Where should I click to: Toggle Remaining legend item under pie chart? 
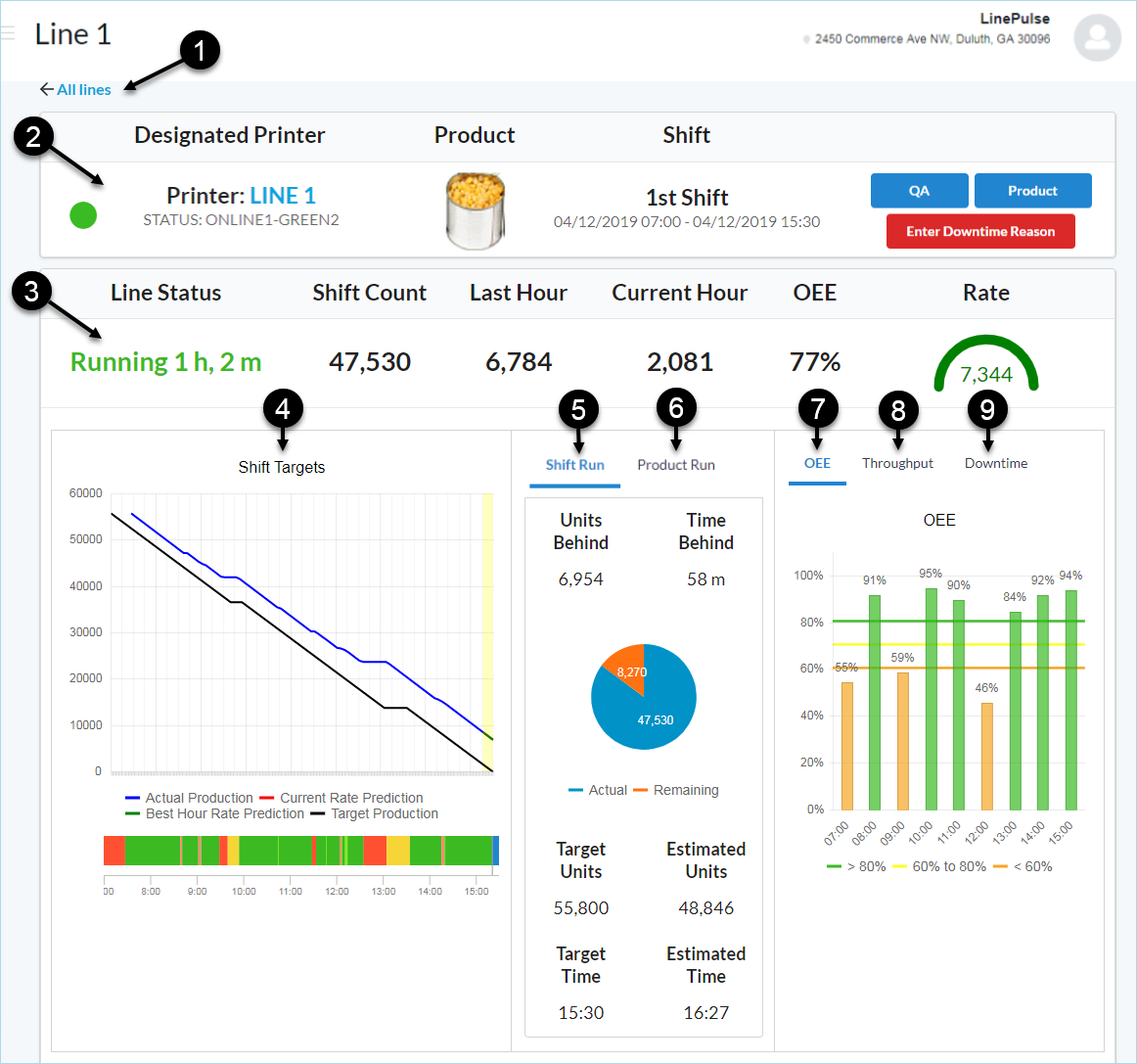tap(685, 790)
